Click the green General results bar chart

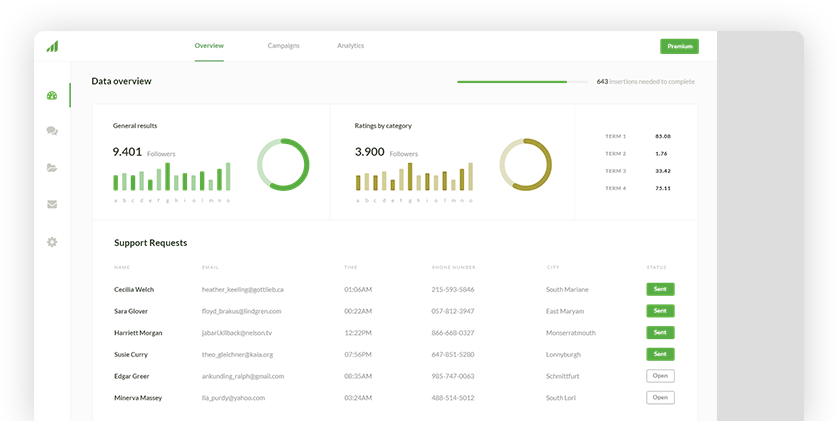tap(172, 177)
